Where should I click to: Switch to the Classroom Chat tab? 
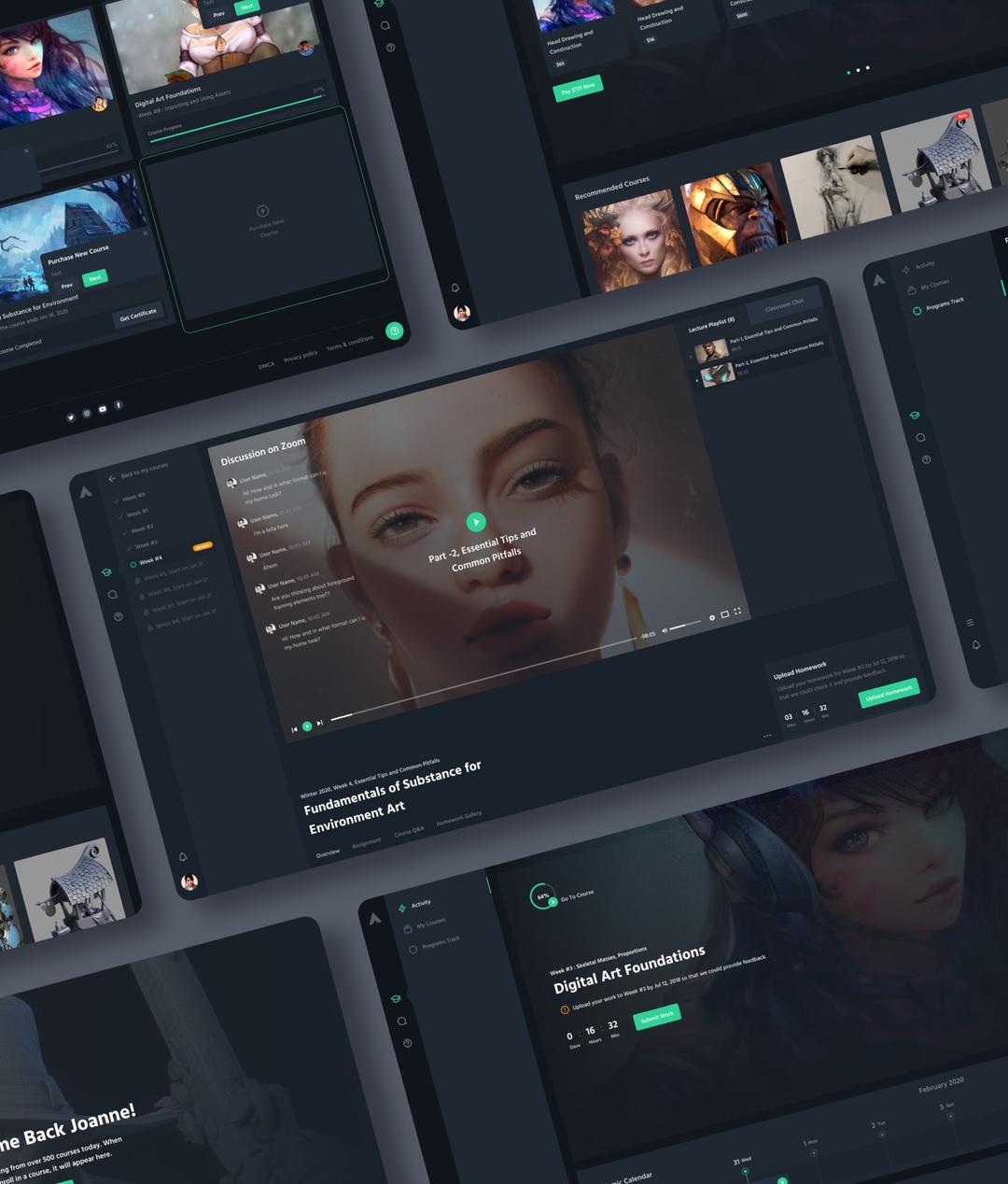coord(784,304)
